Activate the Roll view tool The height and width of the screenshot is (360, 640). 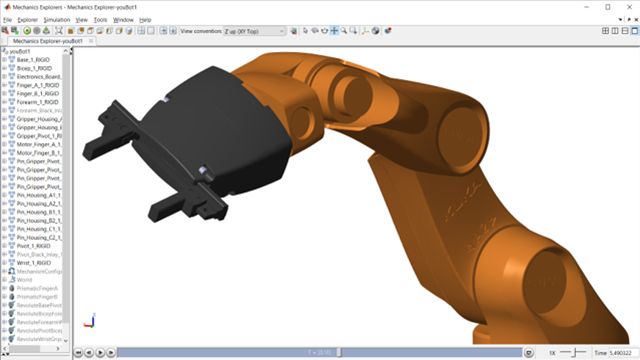tap(325, 31)
